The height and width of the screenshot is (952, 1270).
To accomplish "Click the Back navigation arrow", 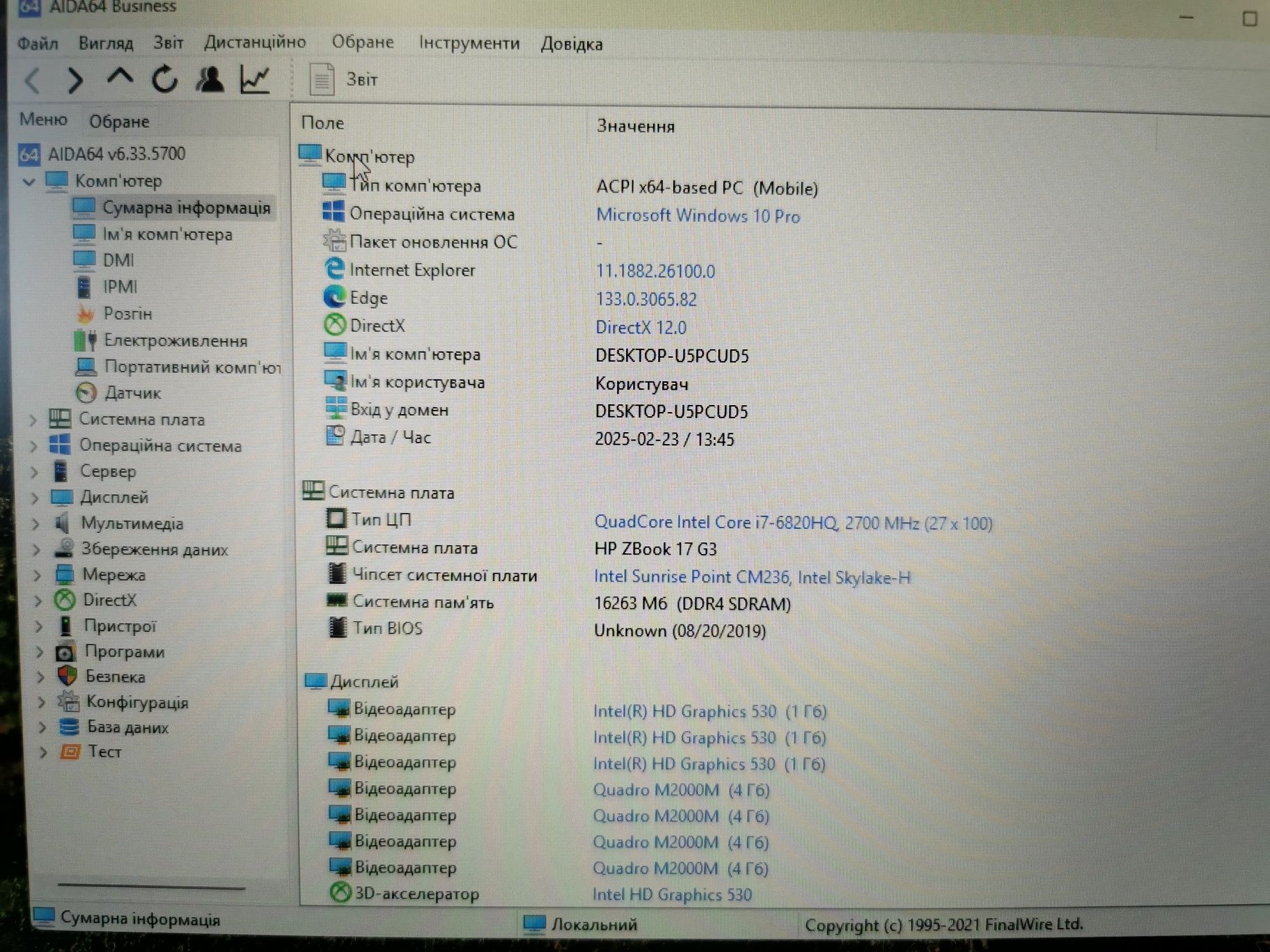I will pos(33,81).
